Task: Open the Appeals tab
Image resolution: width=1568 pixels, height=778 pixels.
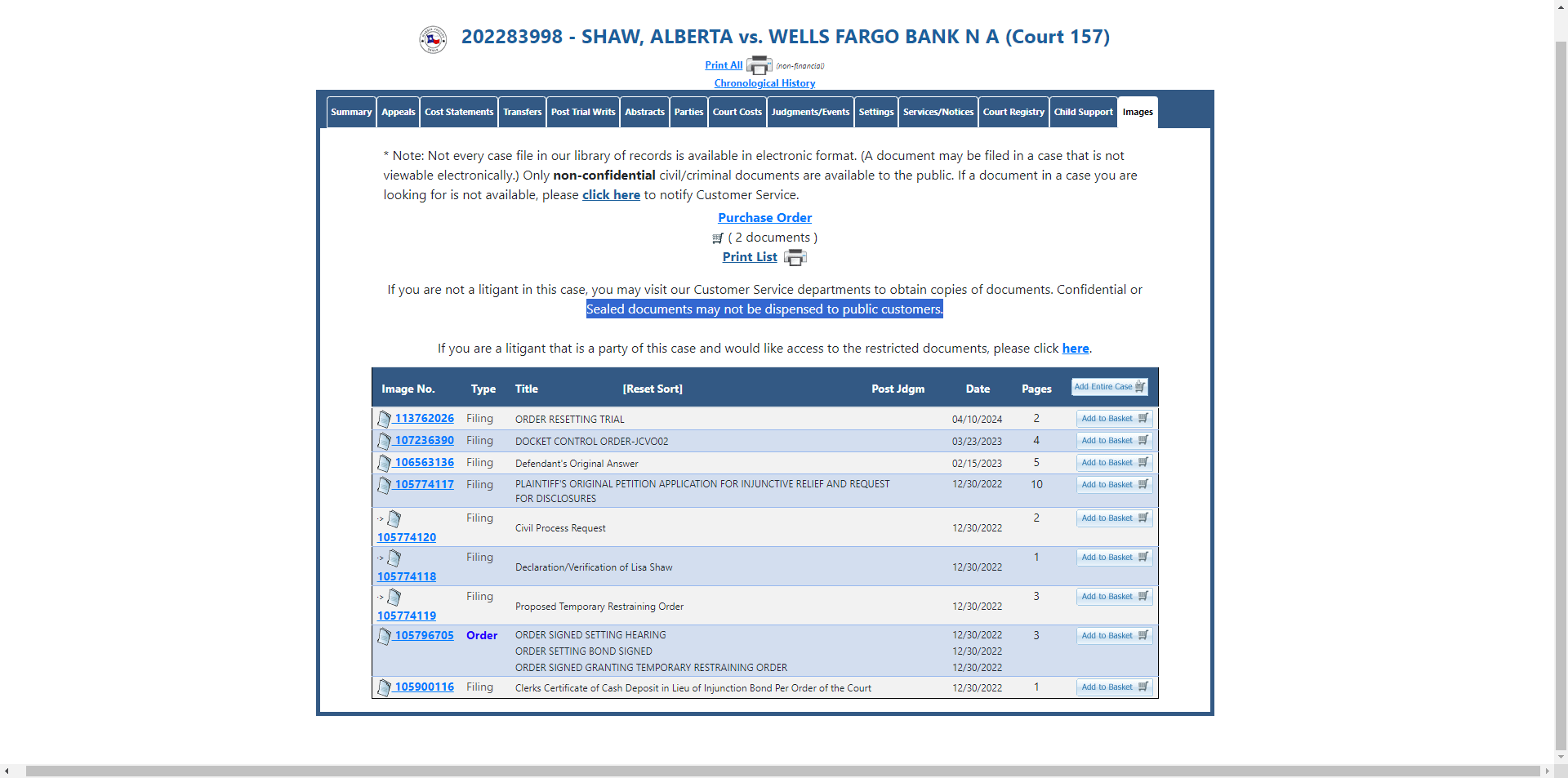Action: tap(399, 112)
